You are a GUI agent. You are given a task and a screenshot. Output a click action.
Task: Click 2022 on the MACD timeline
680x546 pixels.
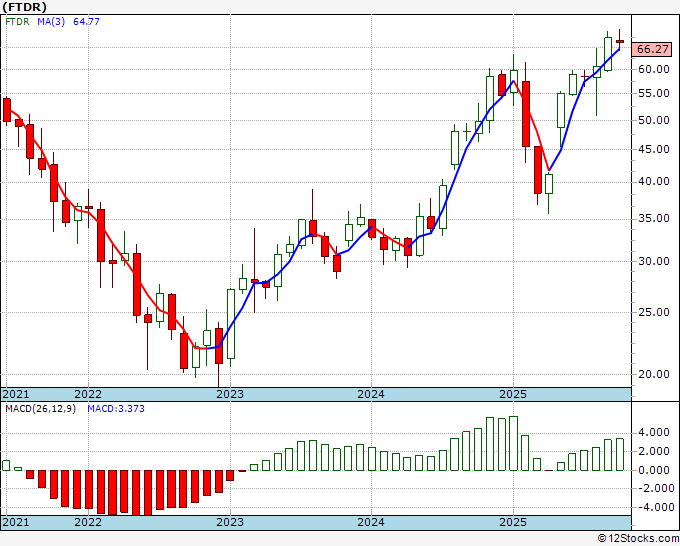coord(88,522)
